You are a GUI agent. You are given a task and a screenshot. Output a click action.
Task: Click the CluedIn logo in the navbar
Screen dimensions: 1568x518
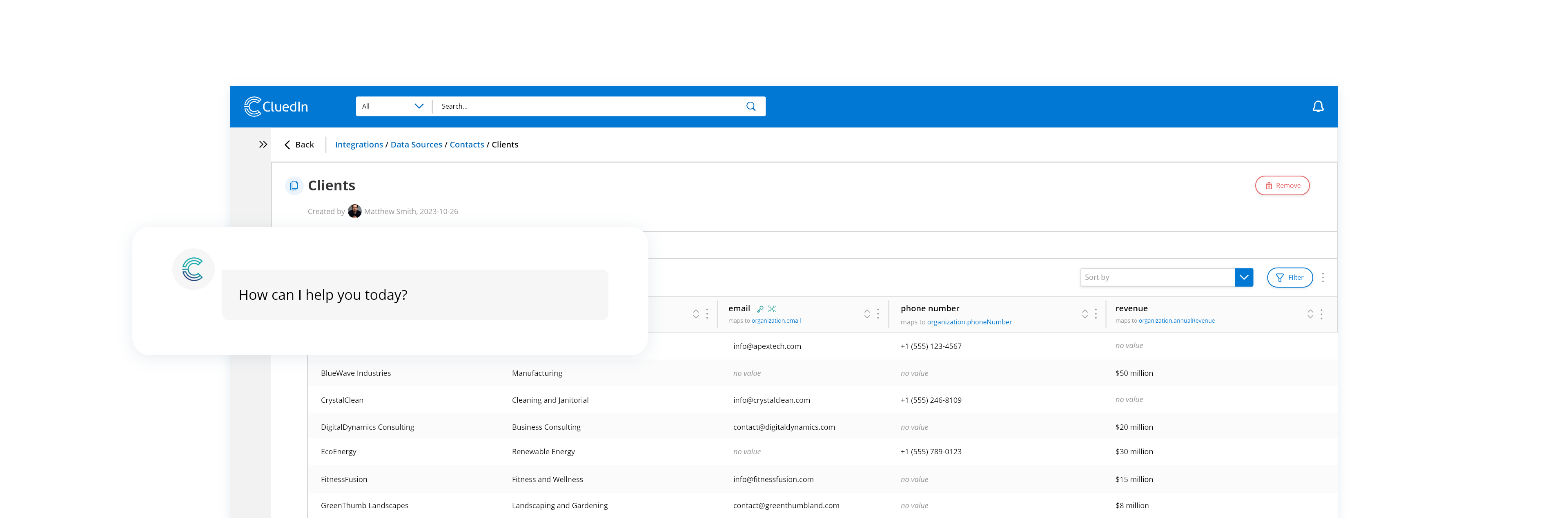(276, 106)
